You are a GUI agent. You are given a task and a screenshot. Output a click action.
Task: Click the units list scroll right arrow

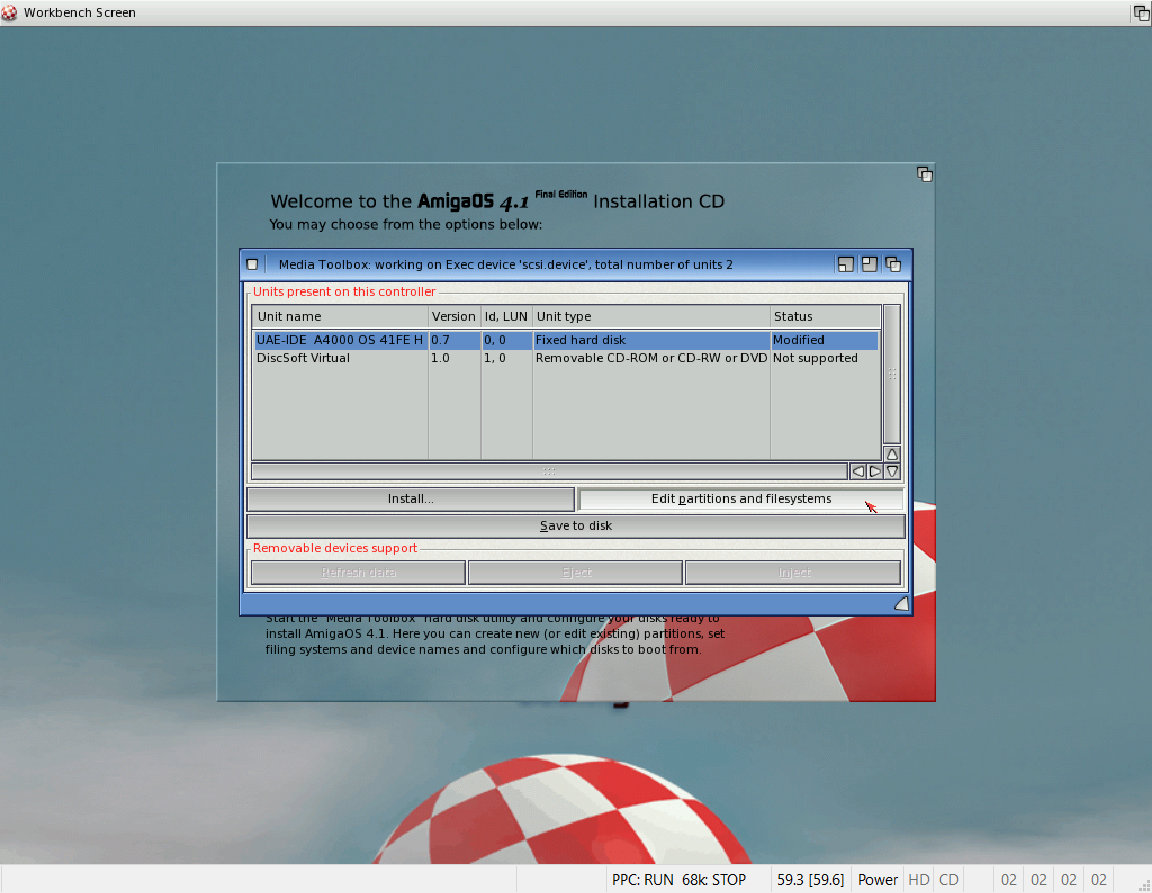pyautogui.click(x=874, y=471)
